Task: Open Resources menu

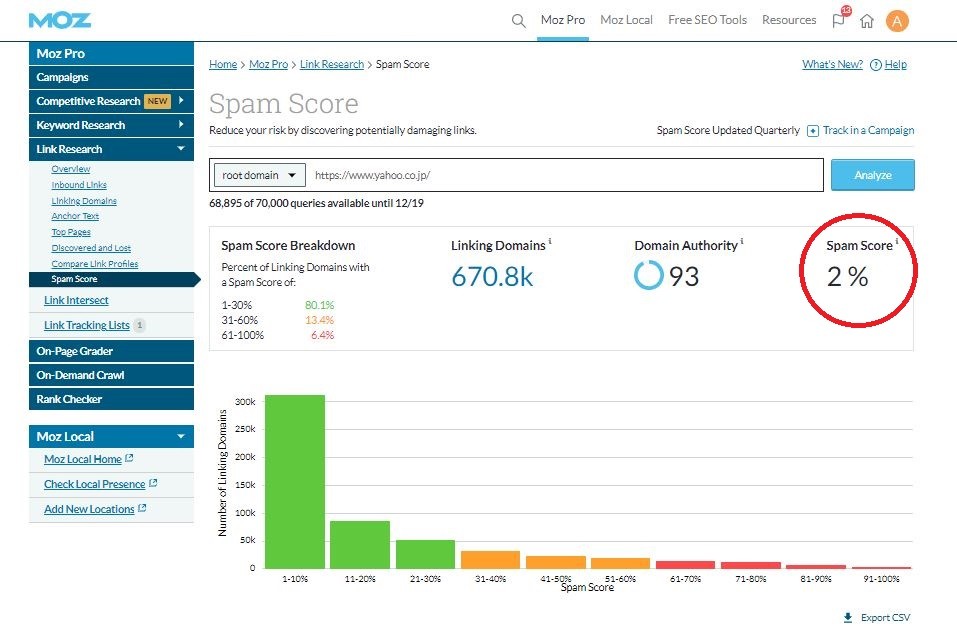Action: pyautogui.click(x=789, y=20)
